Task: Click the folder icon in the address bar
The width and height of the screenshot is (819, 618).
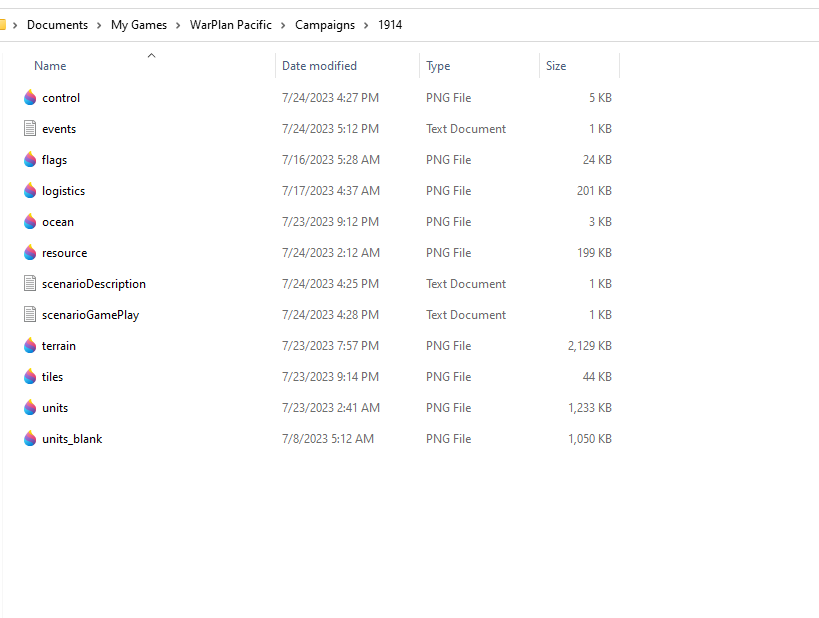Action: 3,25
